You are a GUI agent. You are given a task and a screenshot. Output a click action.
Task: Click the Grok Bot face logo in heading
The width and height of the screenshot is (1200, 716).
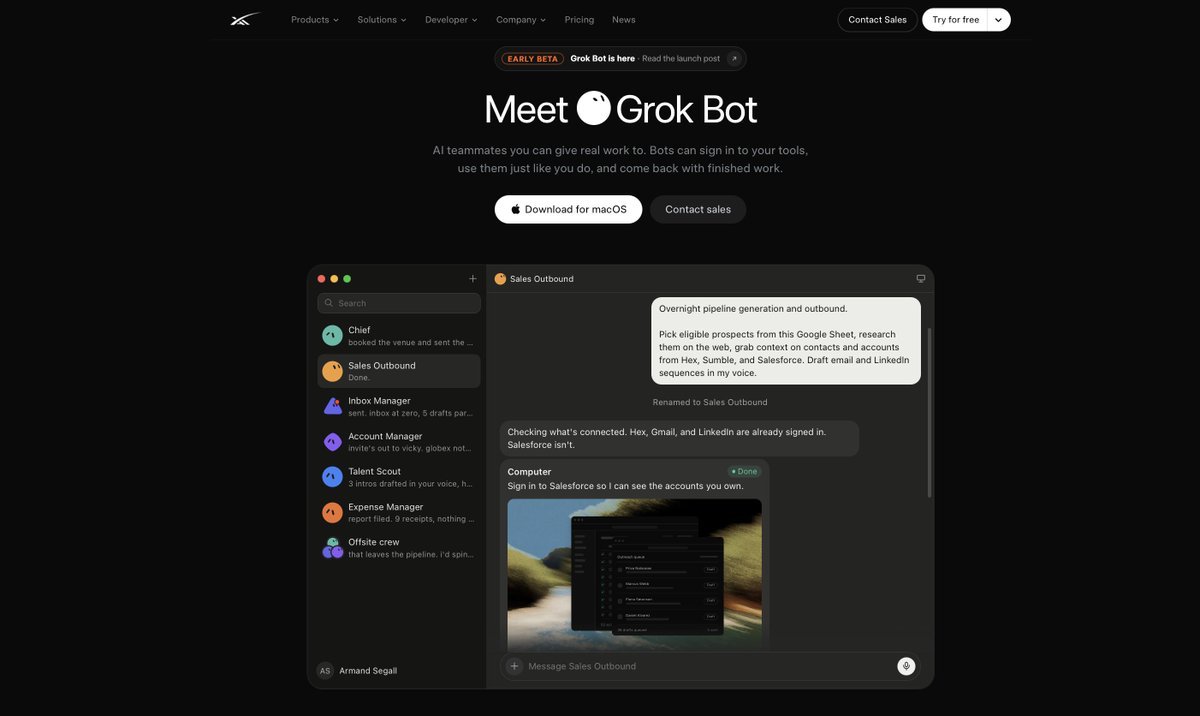[593, 108]
